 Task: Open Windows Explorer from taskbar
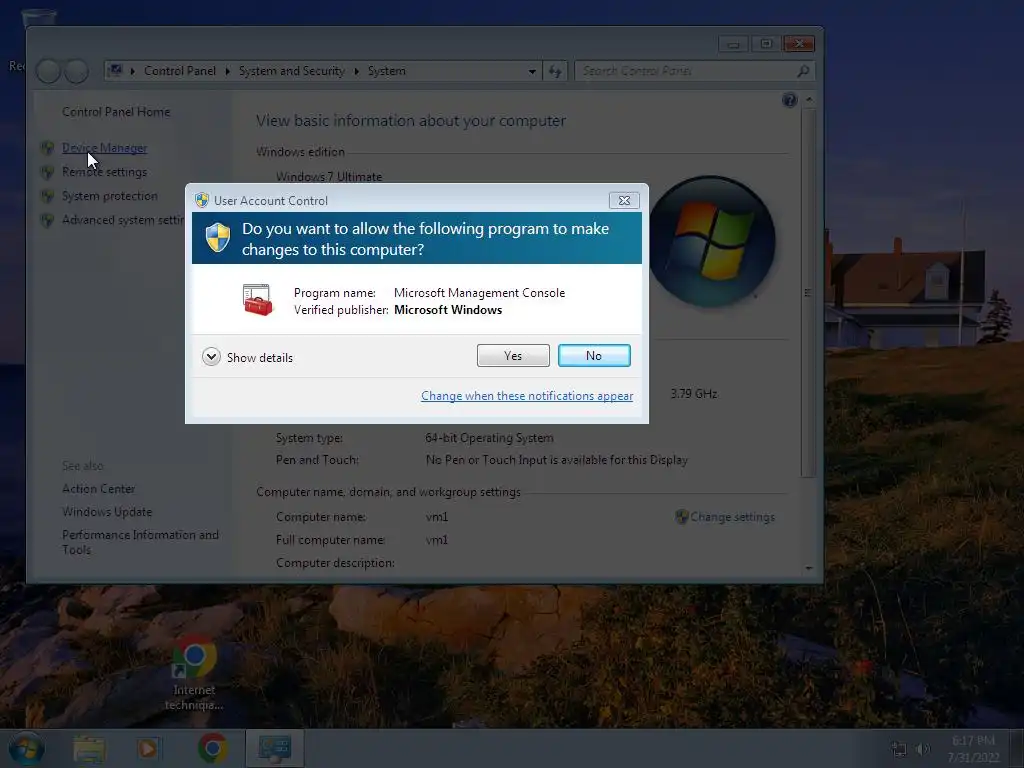(89, 748)
